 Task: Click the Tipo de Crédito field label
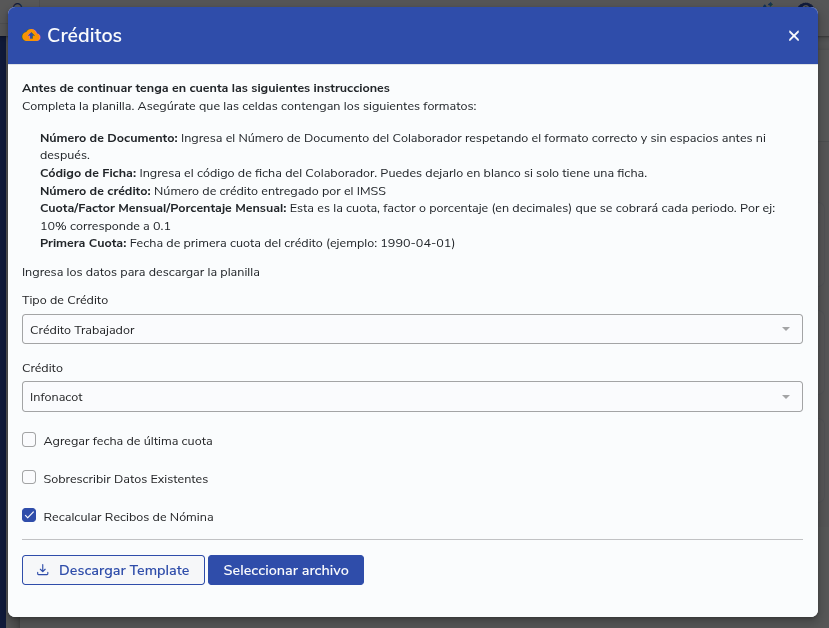click(x=65, y=300)
